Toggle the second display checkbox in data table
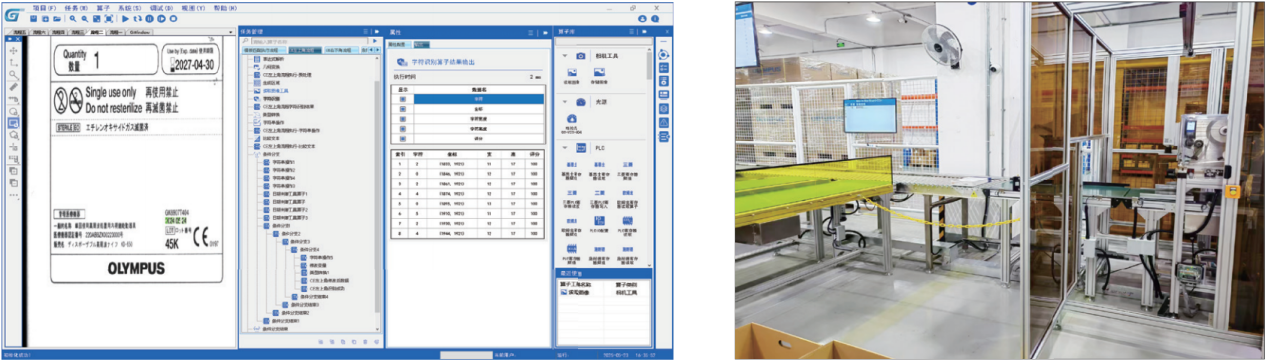1268x362 pixels. pyautogui.click(x=403, y=108)
